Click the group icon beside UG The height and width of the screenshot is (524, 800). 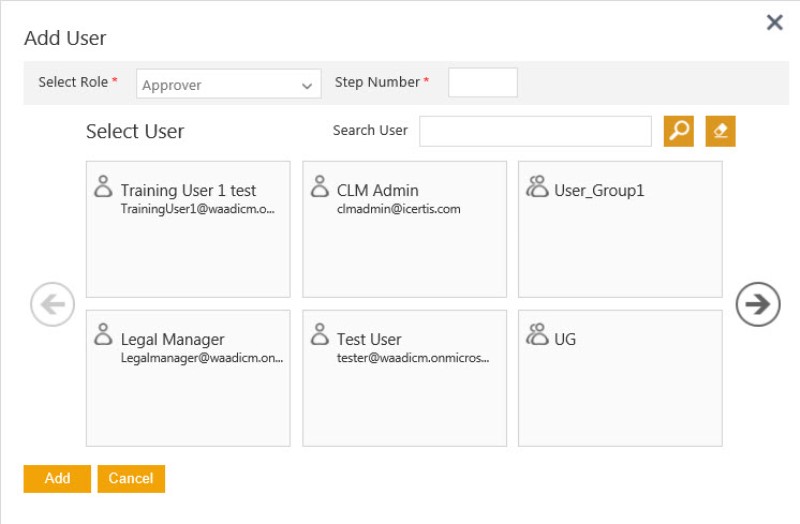coord(537,336)
